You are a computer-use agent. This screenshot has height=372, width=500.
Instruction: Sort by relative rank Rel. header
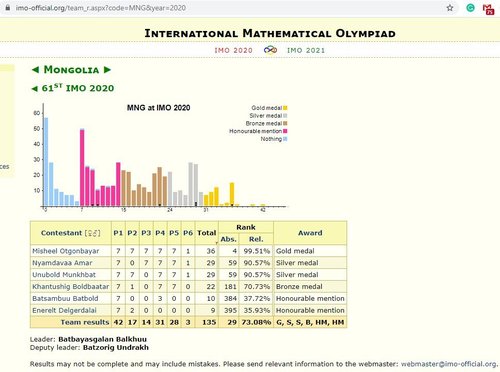[x=256, y=239]
